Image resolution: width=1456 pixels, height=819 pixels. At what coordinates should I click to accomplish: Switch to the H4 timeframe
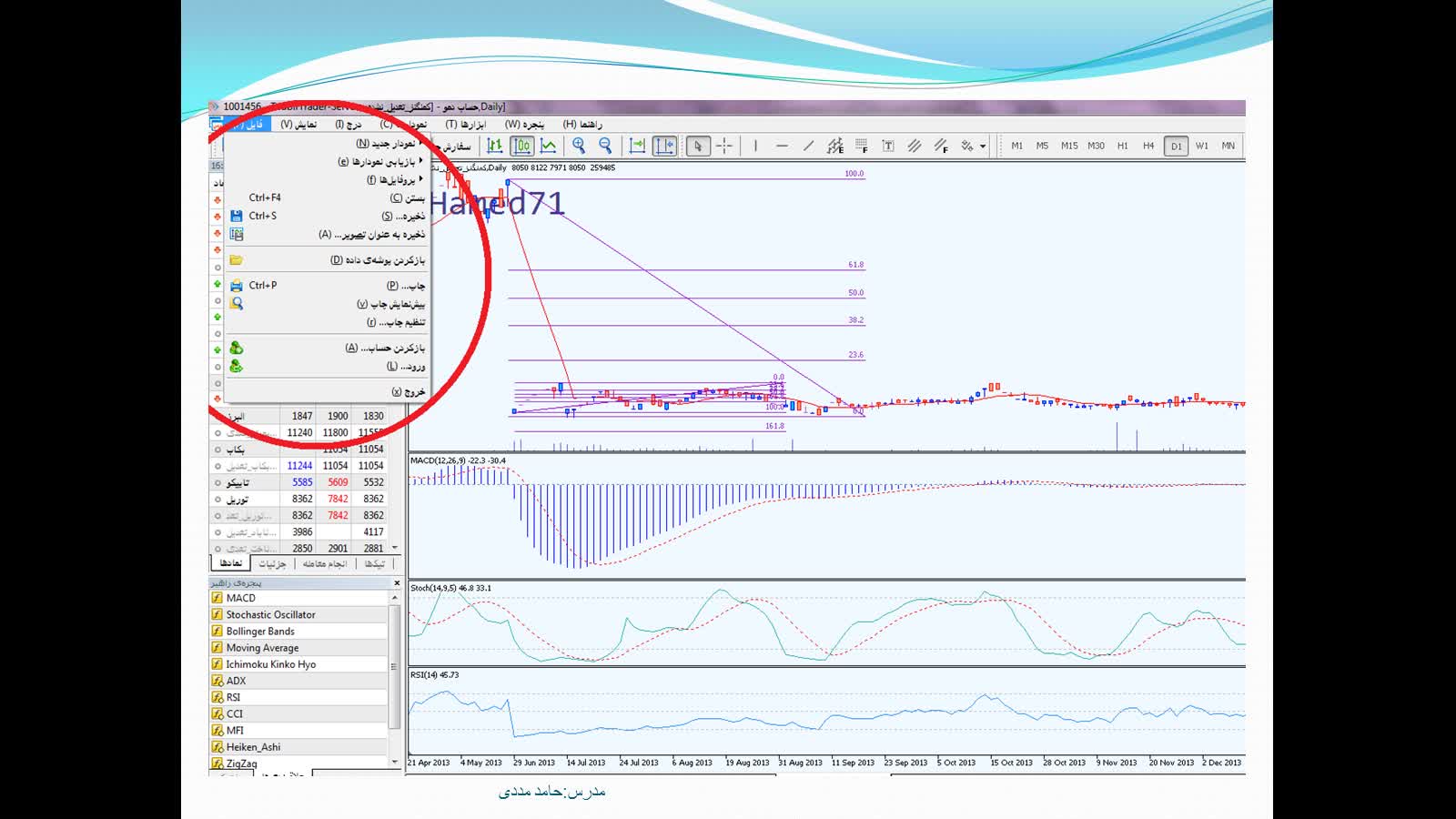[1148, 146]
